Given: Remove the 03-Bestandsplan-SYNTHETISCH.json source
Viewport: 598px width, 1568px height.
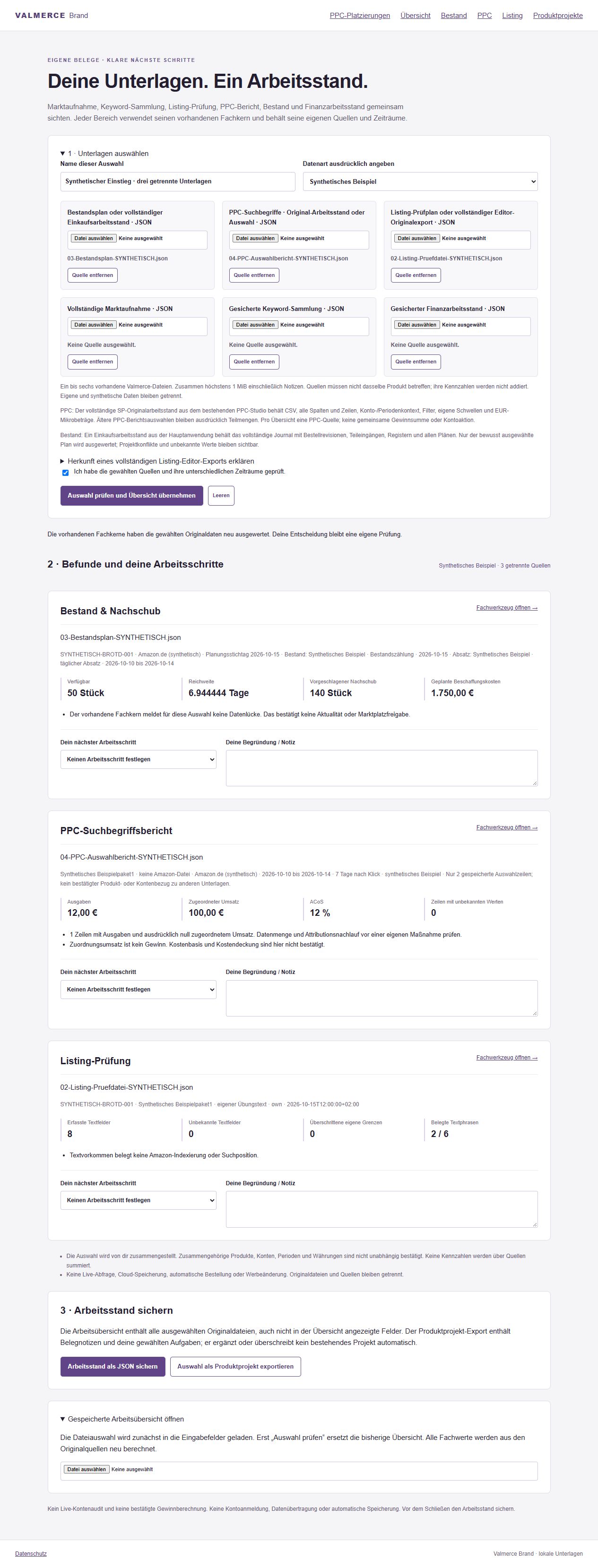Looking at the screenshot, I should 93,275.
